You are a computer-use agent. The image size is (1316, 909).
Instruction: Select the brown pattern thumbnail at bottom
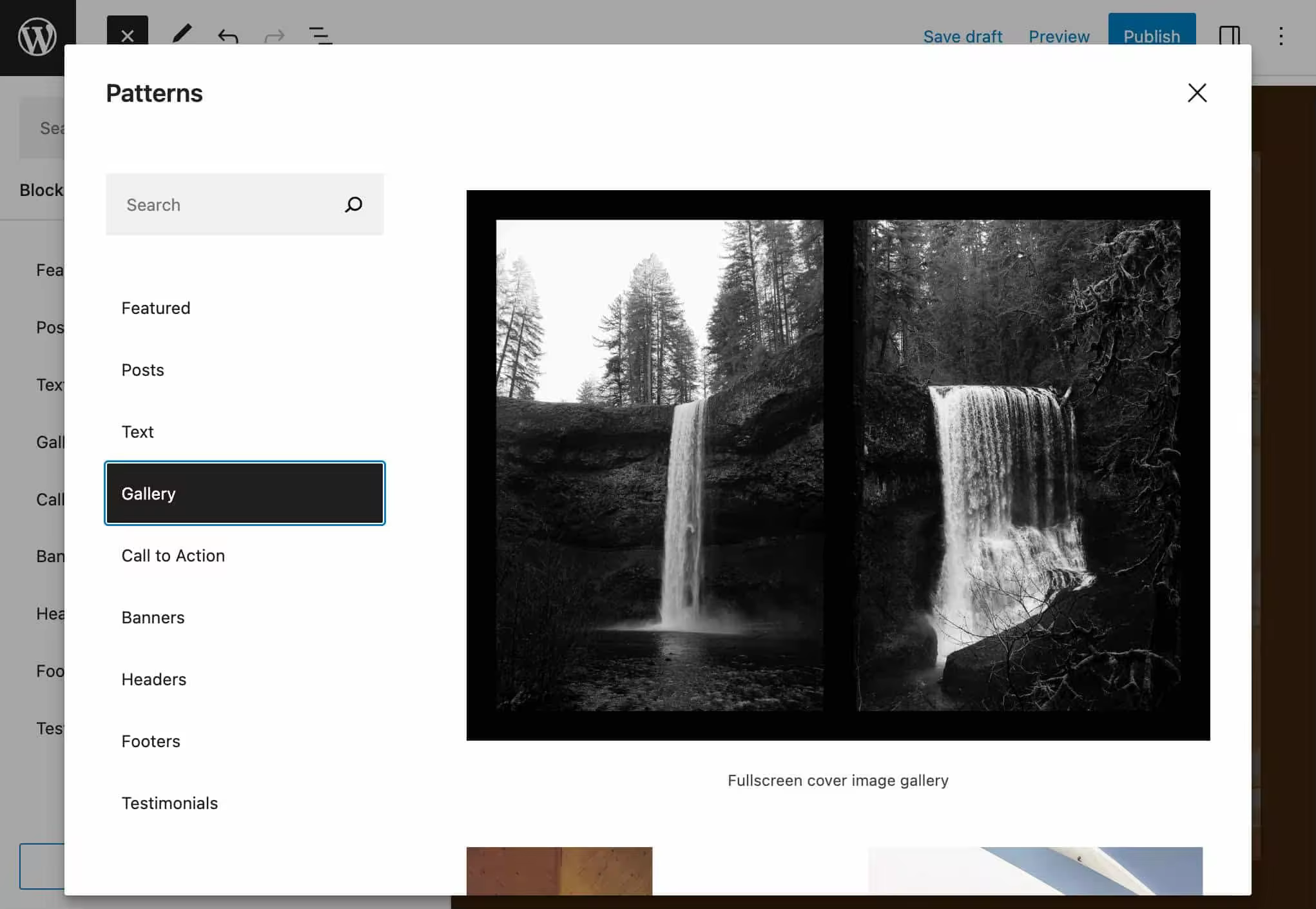tap(559, 870)
